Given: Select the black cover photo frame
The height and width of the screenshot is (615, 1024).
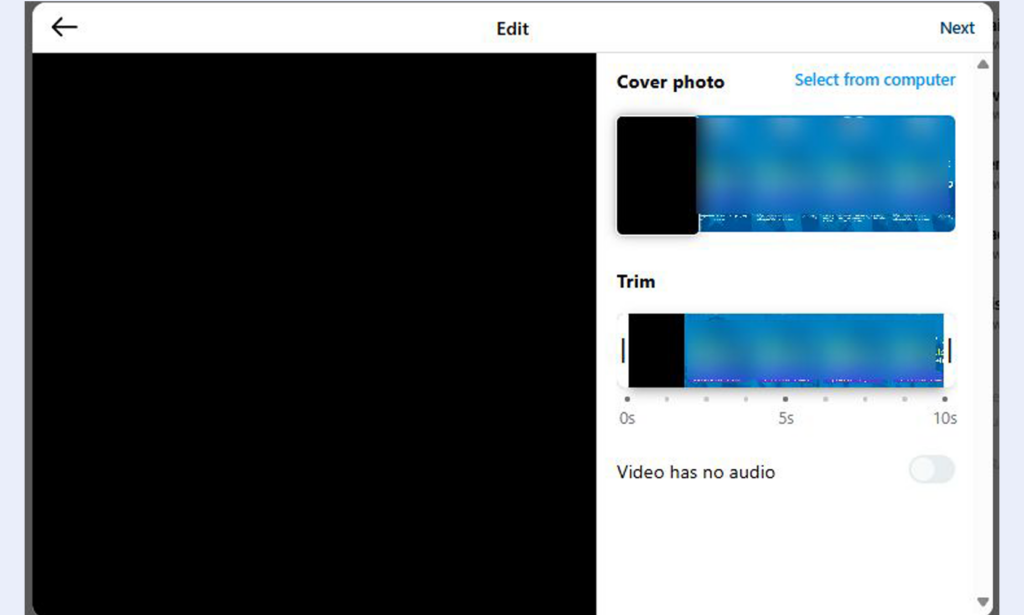Looking at the screenshot, I should pyautogui.click(x=657, y=175).
